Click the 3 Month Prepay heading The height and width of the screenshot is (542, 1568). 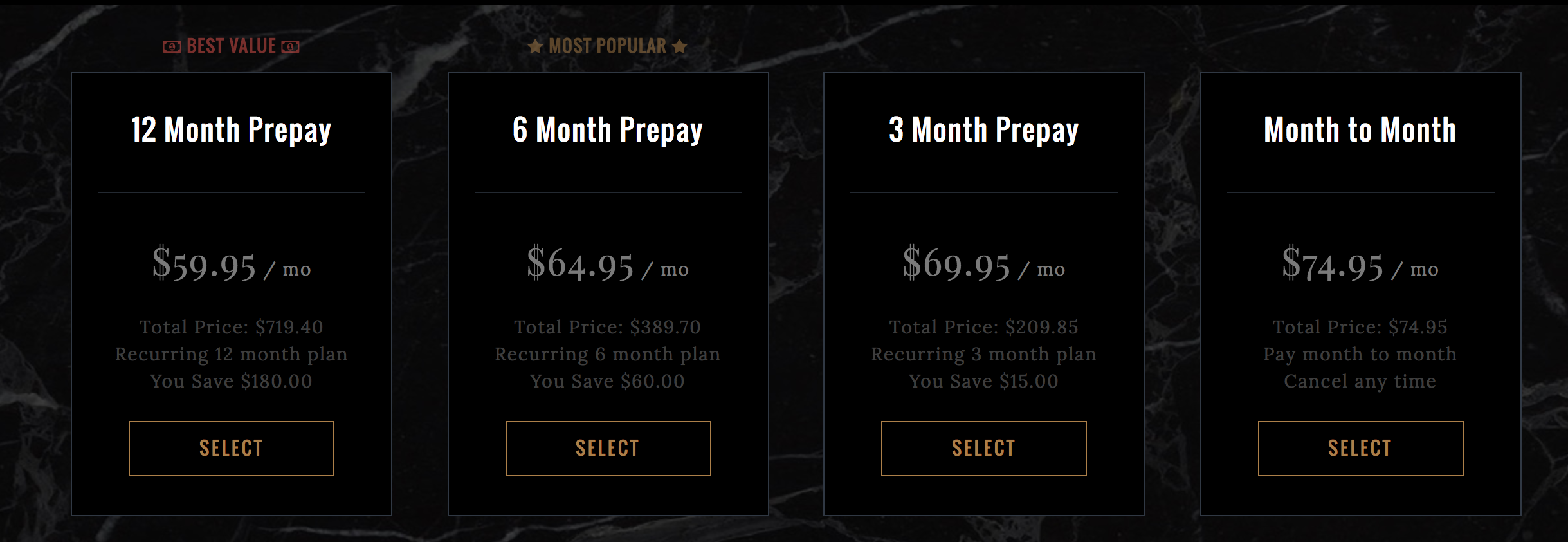pyautogui.click(x=983, y=130)
